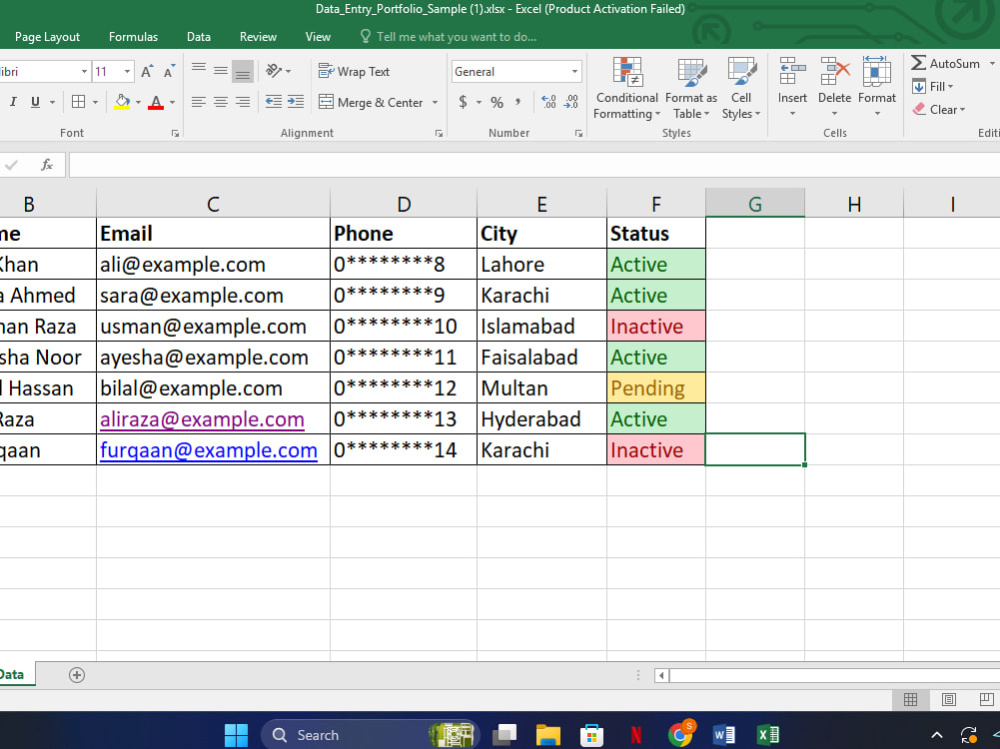Image resolution: width=1000 pixels, height=749 pixels.
Task: Apply borders using the borders icon
Action: (x=78, y=102)
